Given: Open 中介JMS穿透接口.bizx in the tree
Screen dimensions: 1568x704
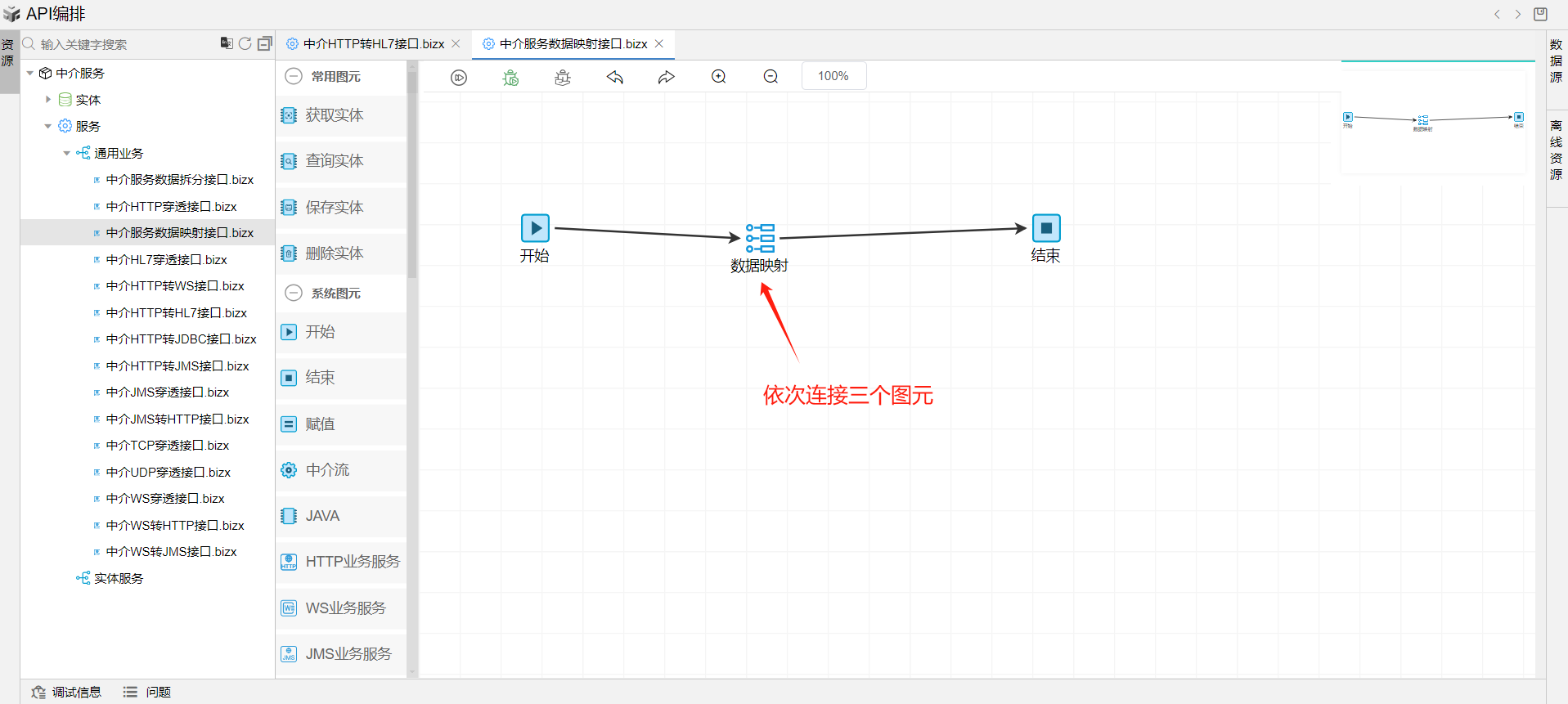Looking at the screenshot, I should pos(168,392).
